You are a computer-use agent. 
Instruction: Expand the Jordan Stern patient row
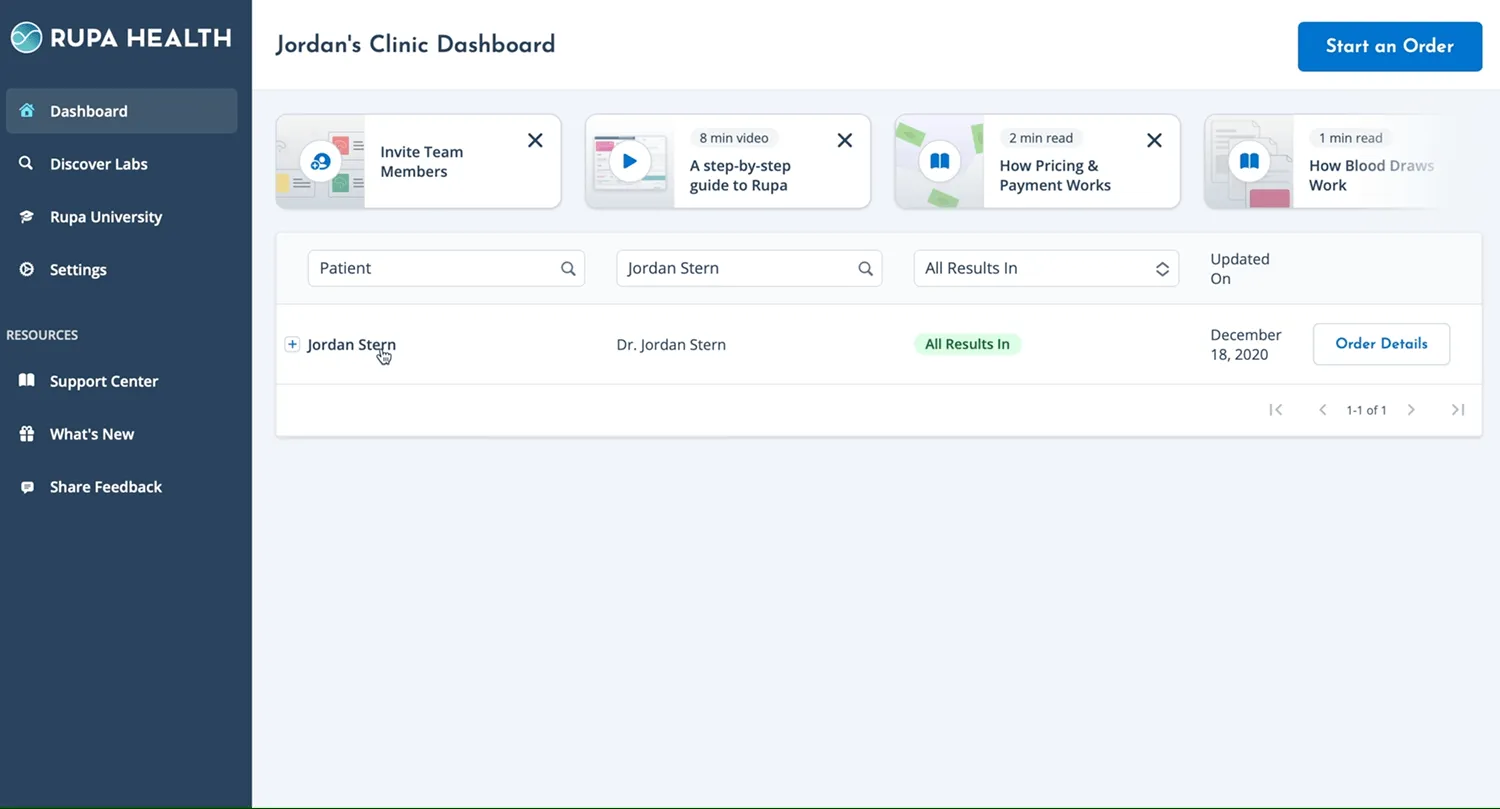292,344
